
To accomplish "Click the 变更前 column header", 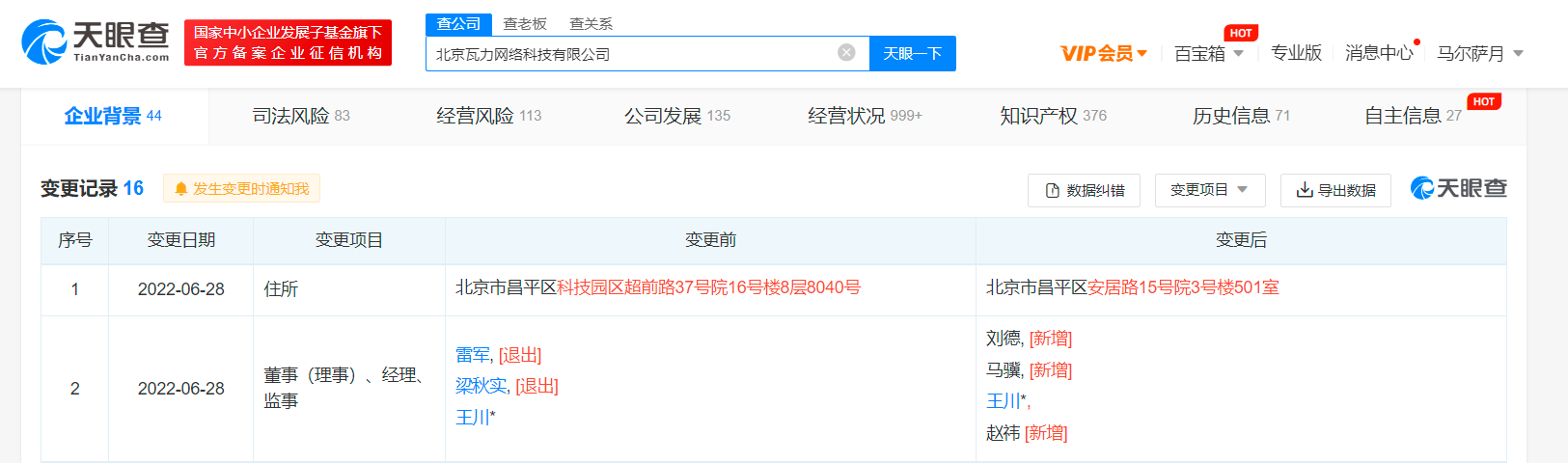I will (x=710, y=240).
